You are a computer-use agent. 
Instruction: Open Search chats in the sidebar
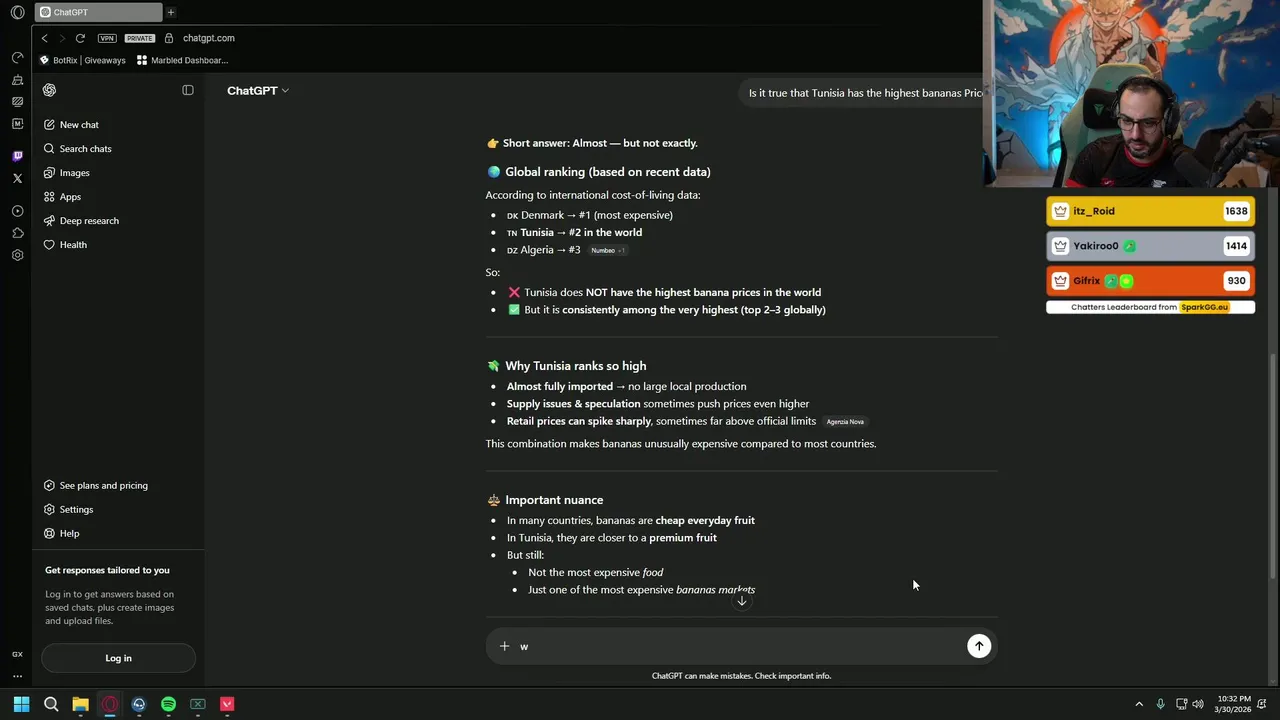85,149
